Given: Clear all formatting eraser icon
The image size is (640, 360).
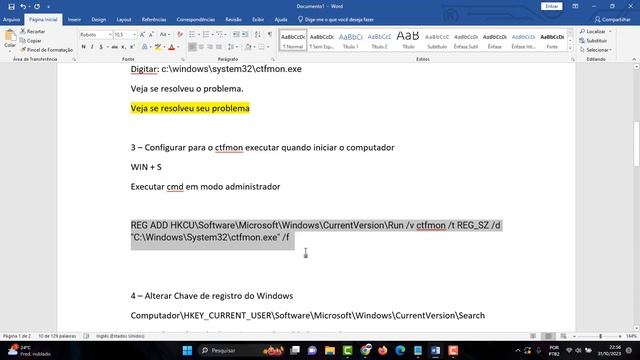Looking at the screenshot, I should click(180, 35).
